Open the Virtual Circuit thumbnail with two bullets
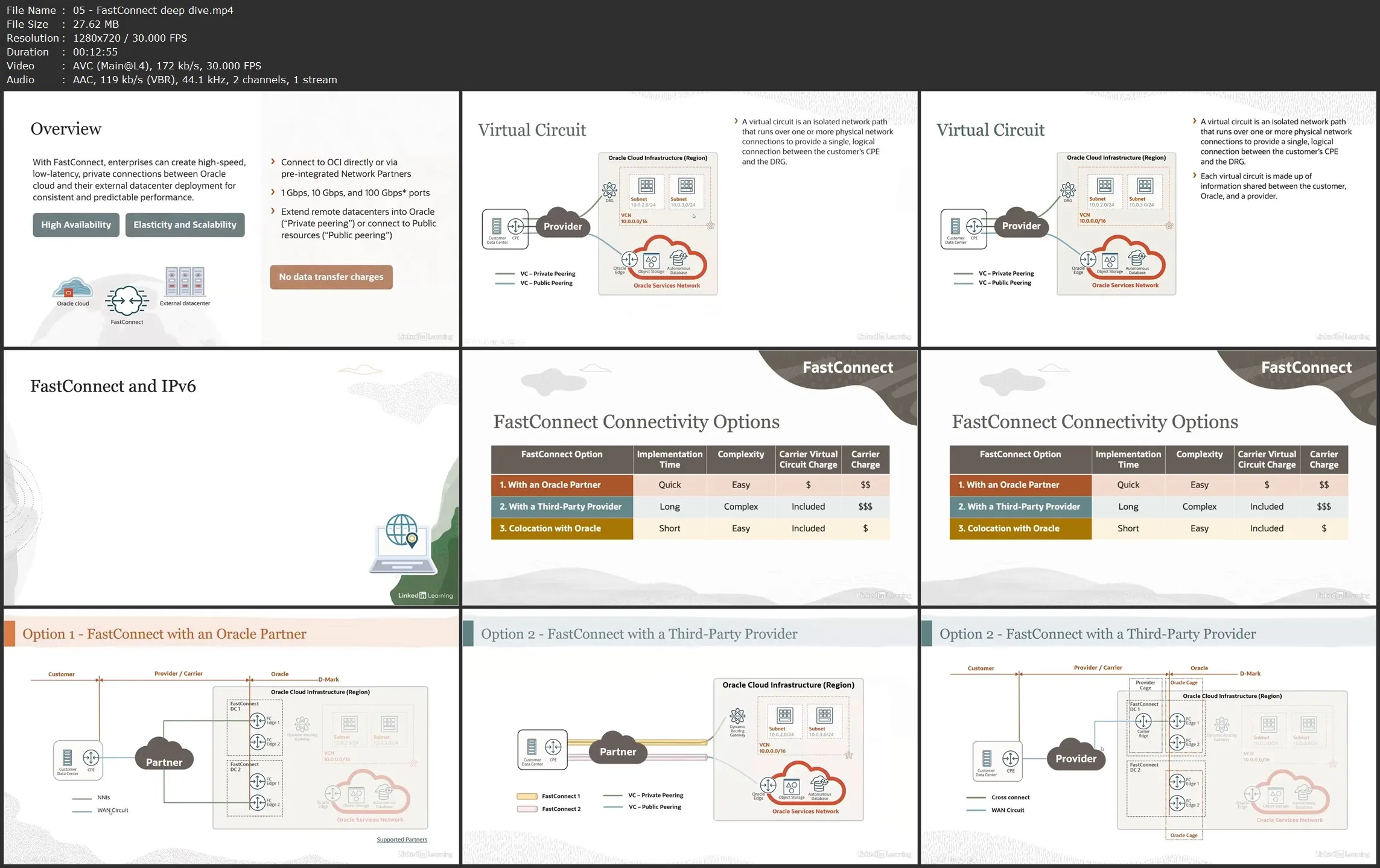Viewport: 1380px width, 868px height. tap(1148, 219)
